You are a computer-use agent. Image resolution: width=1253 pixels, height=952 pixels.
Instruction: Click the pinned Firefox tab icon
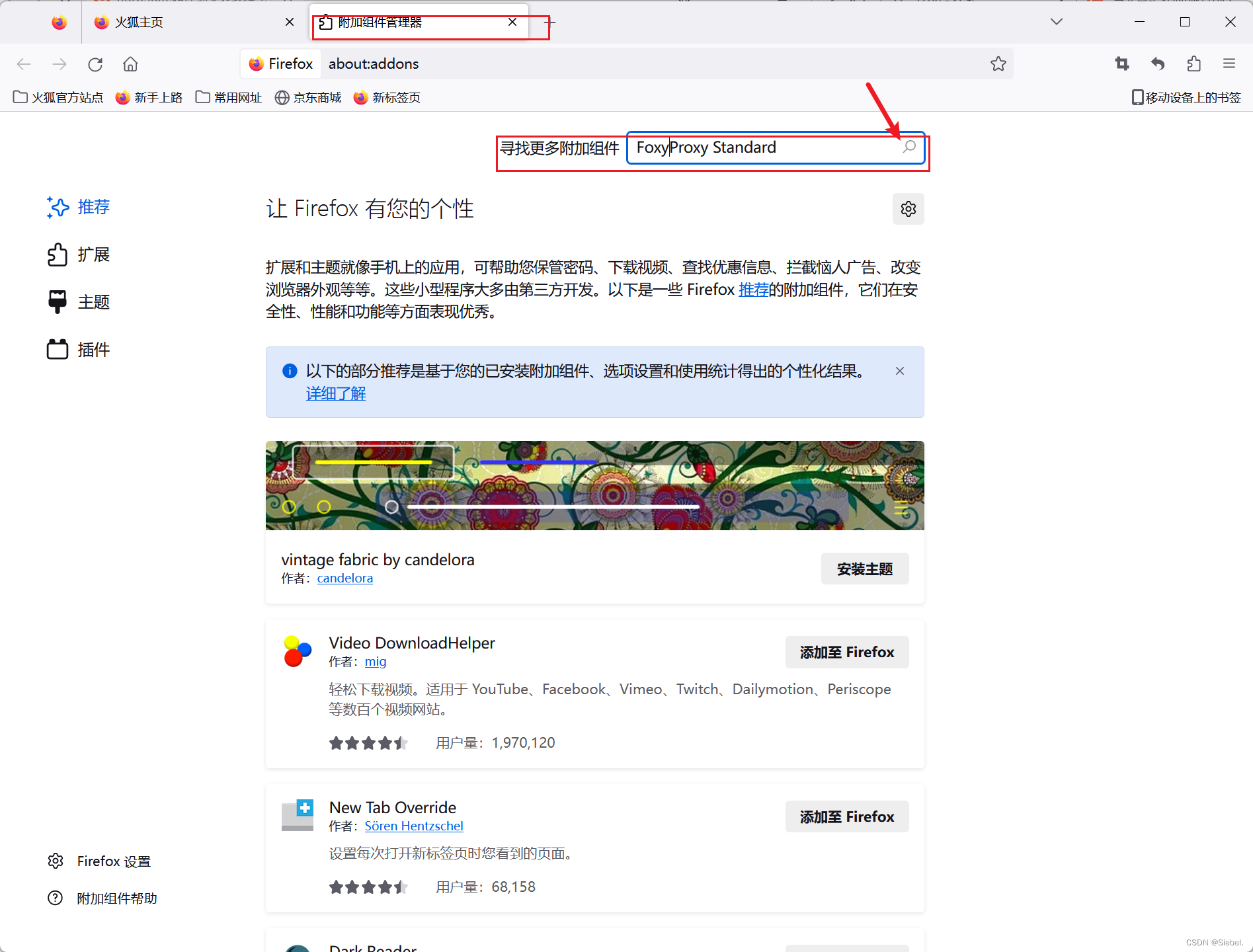pos(60,22)
